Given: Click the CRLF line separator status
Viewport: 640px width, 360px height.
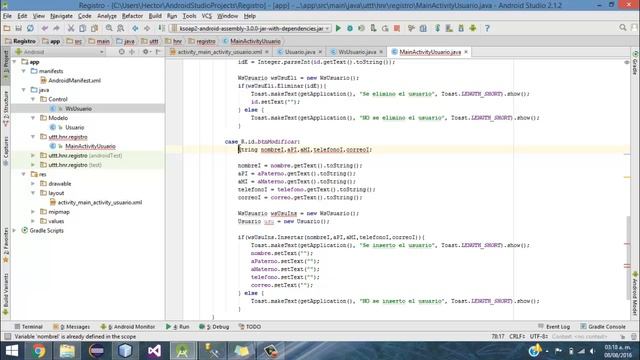Looking at the screenshot, I should tap(517, 336).
